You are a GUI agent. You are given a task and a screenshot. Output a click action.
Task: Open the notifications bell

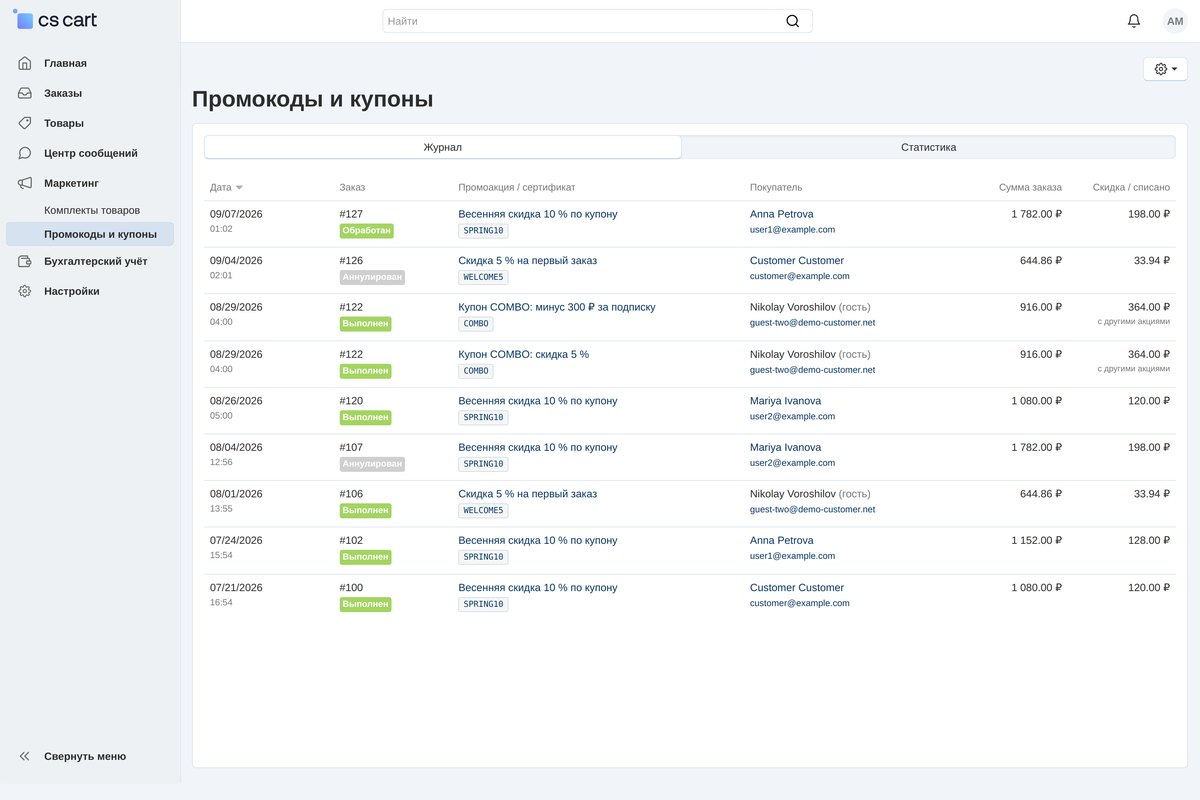click(1134, 21)
